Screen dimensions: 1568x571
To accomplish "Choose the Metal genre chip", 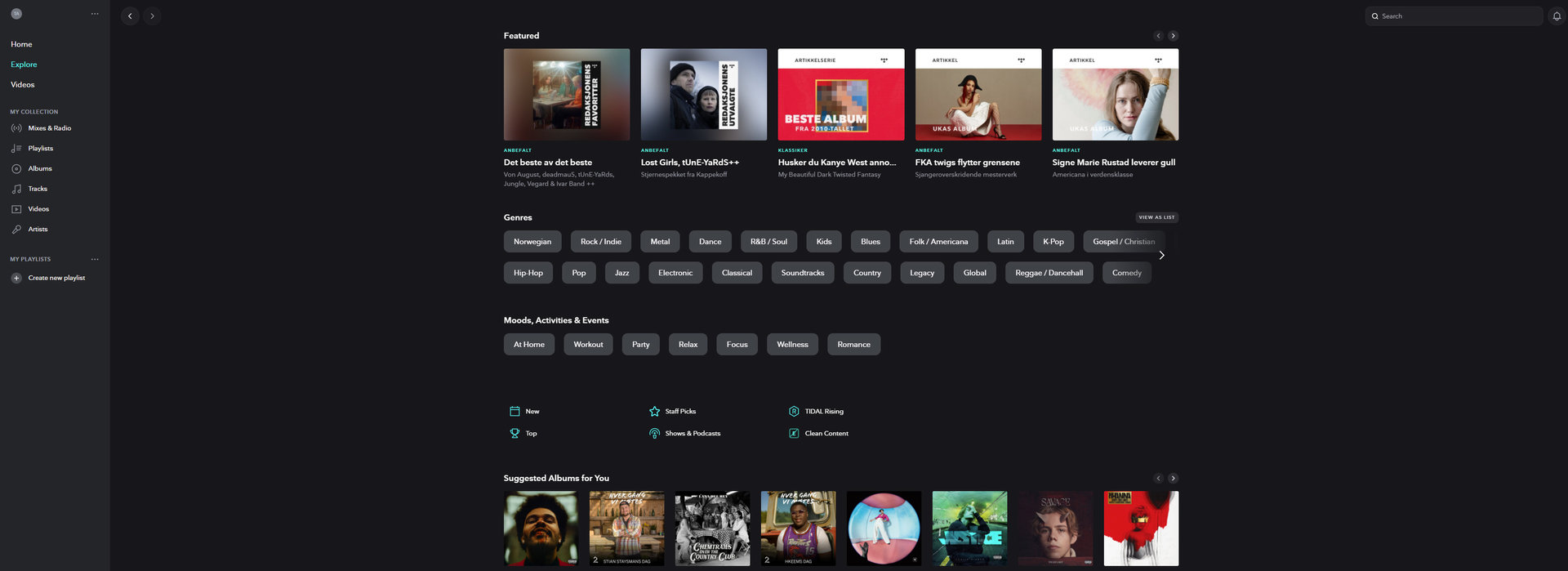I will coord(660,242).
